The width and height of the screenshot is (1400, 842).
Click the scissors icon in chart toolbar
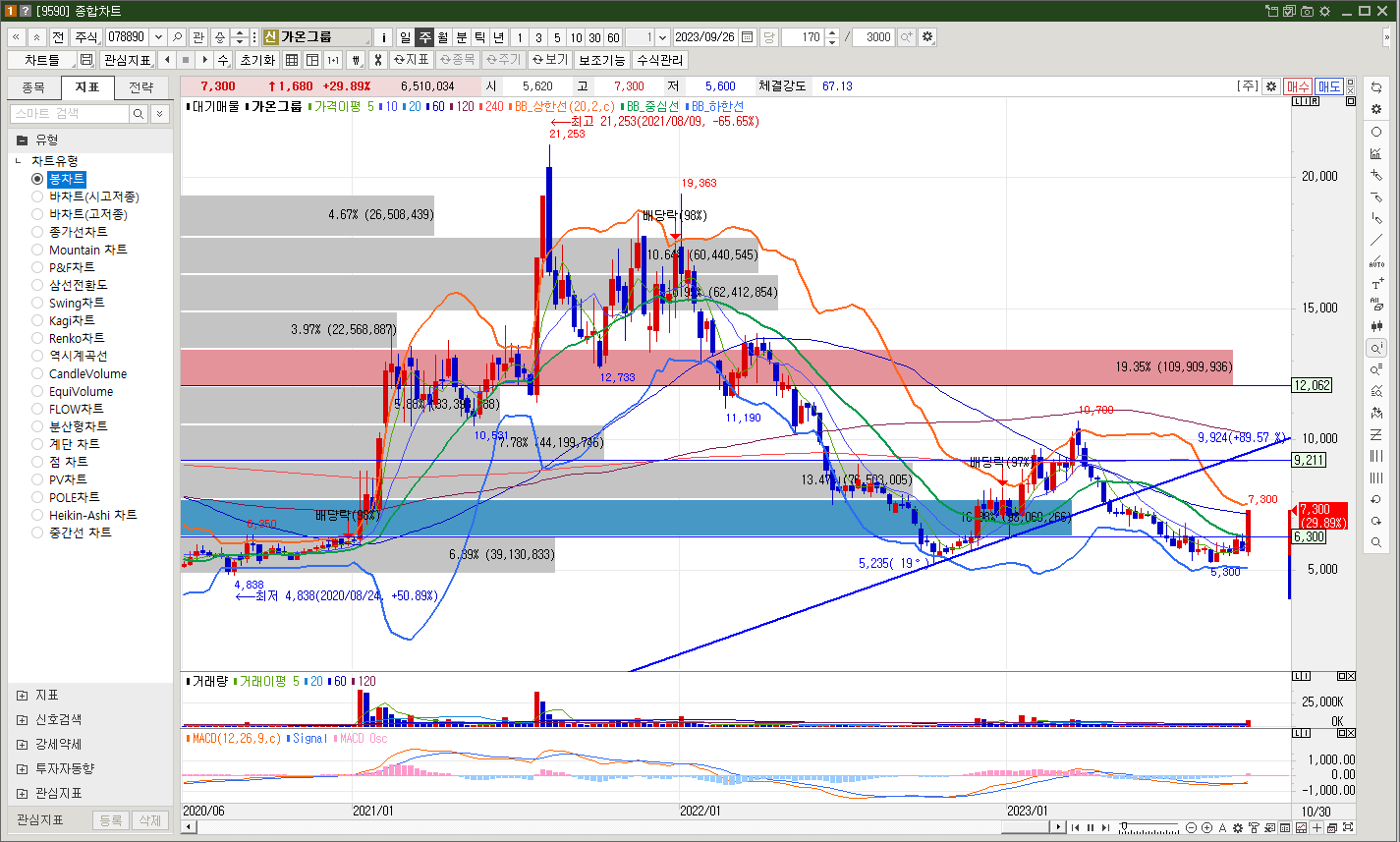(376, 60)
